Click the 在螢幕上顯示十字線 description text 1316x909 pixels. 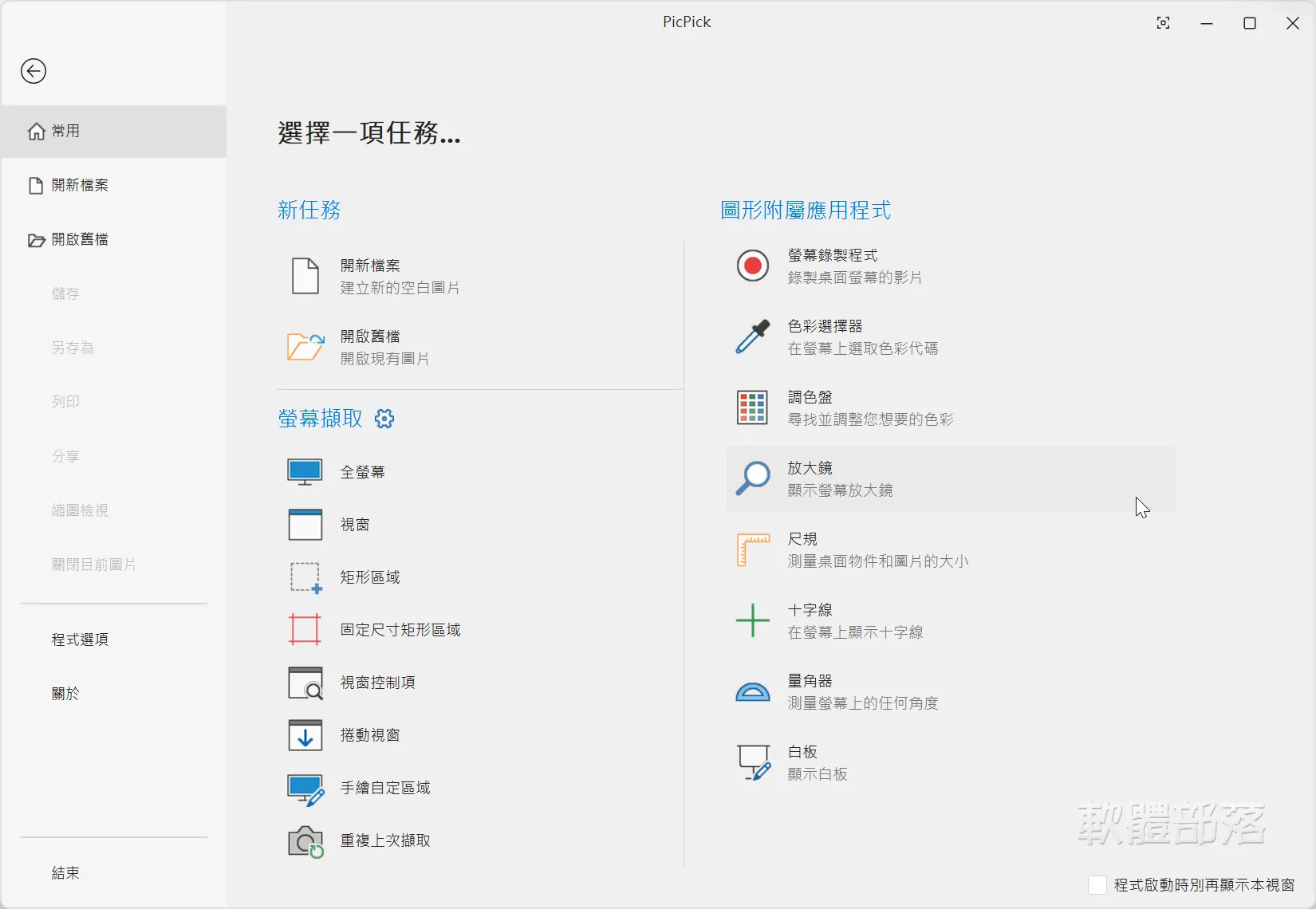[x=856, y=632]
